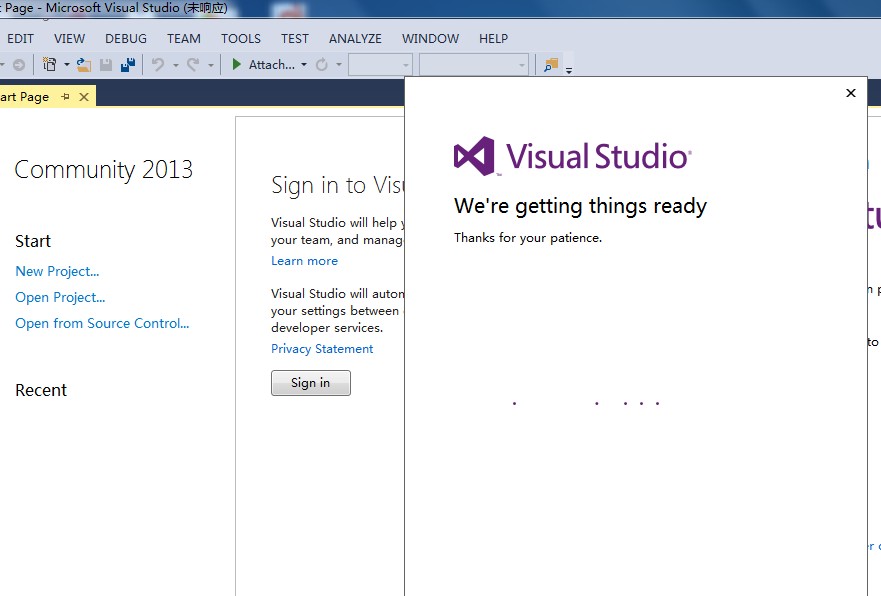Click the Navigate Forward arrow icon
Viewport: 881px width, 596px height.
coord(19,65)
